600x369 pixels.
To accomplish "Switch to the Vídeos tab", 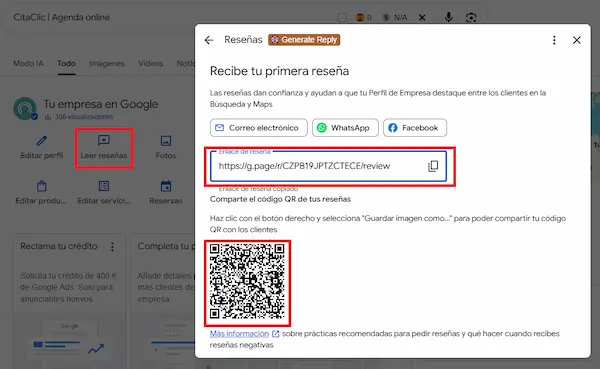I will click(151, 64).
